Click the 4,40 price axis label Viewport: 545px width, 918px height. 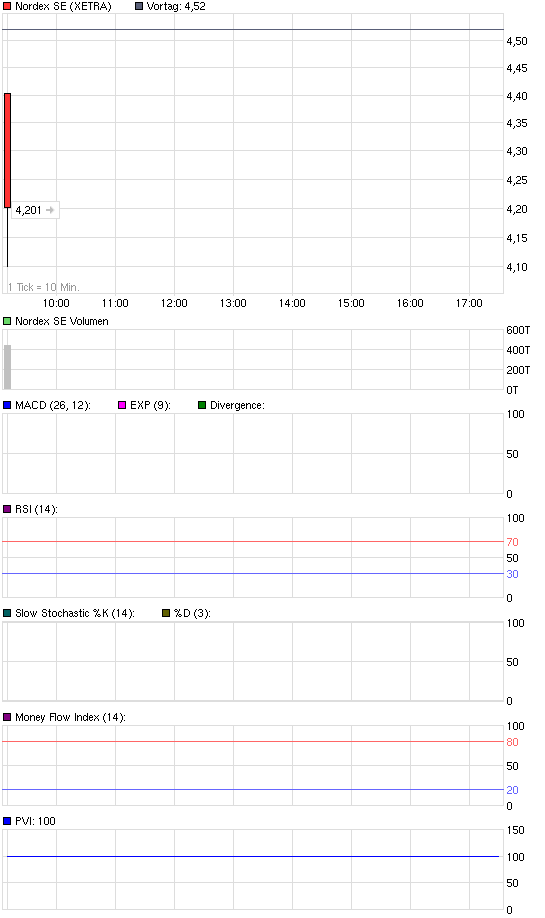[x=517, y=96]
